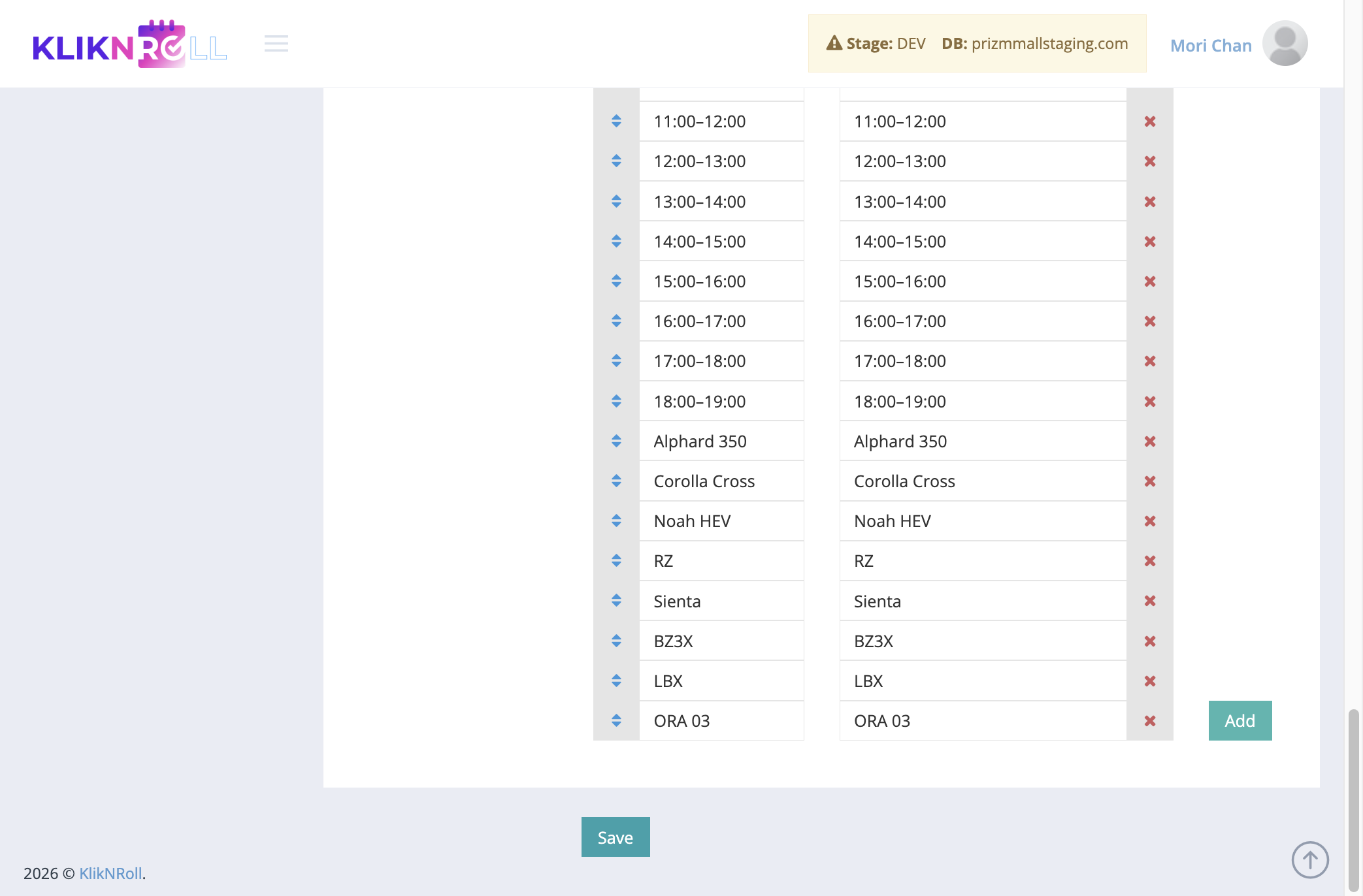Edit the left RZ field

point(721,561)
